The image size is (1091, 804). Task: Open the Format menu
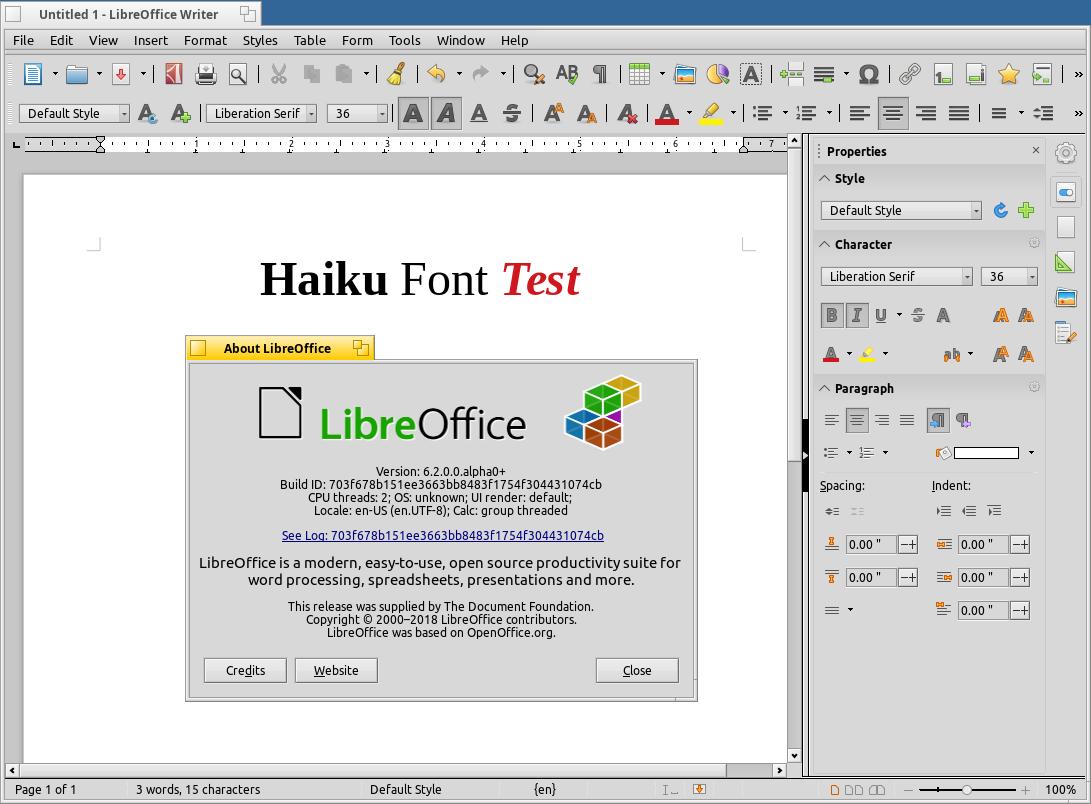[205, 40]
